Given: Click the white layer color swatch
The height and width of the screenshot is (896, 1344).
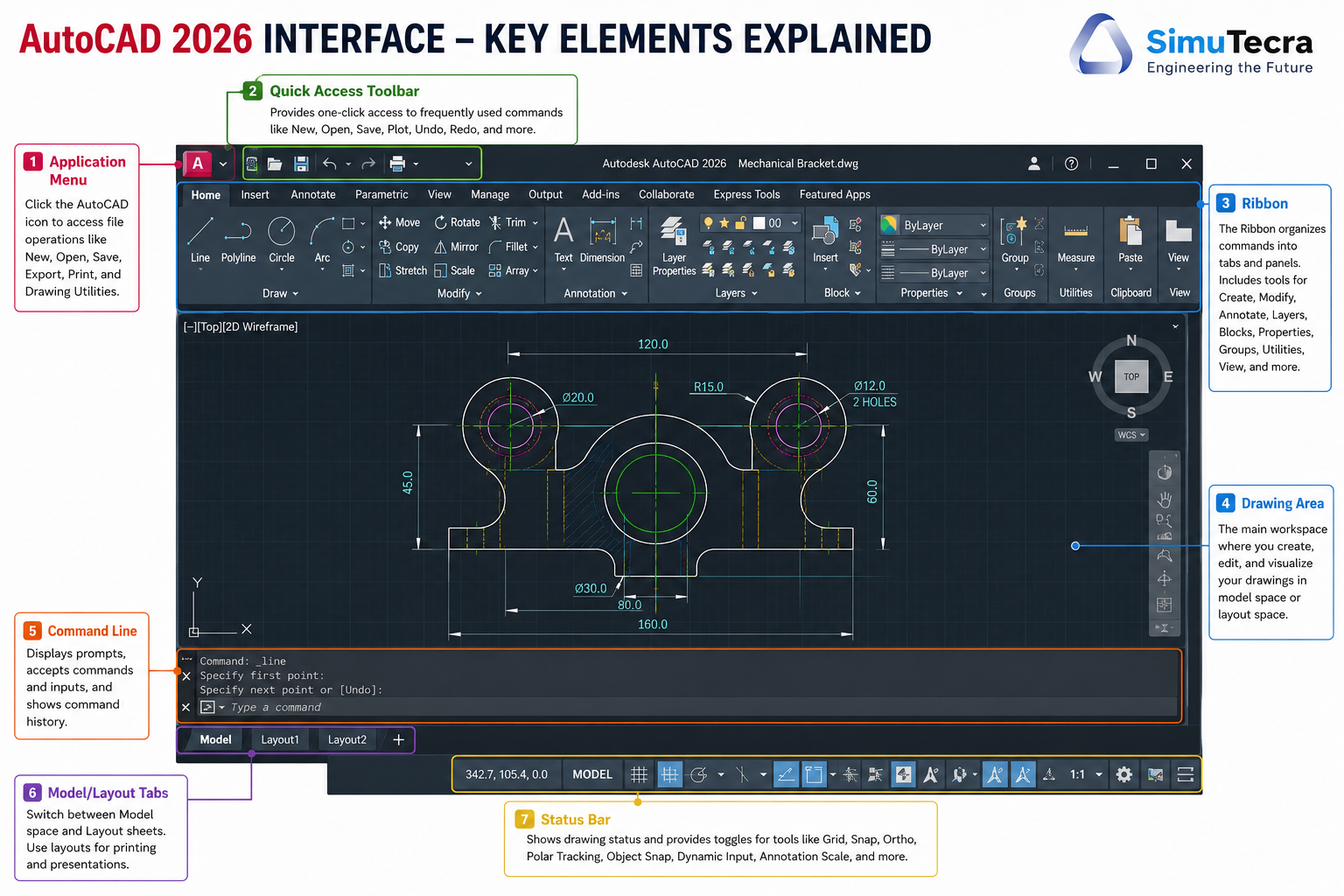Looking at the screenshot, I should 759,223.
